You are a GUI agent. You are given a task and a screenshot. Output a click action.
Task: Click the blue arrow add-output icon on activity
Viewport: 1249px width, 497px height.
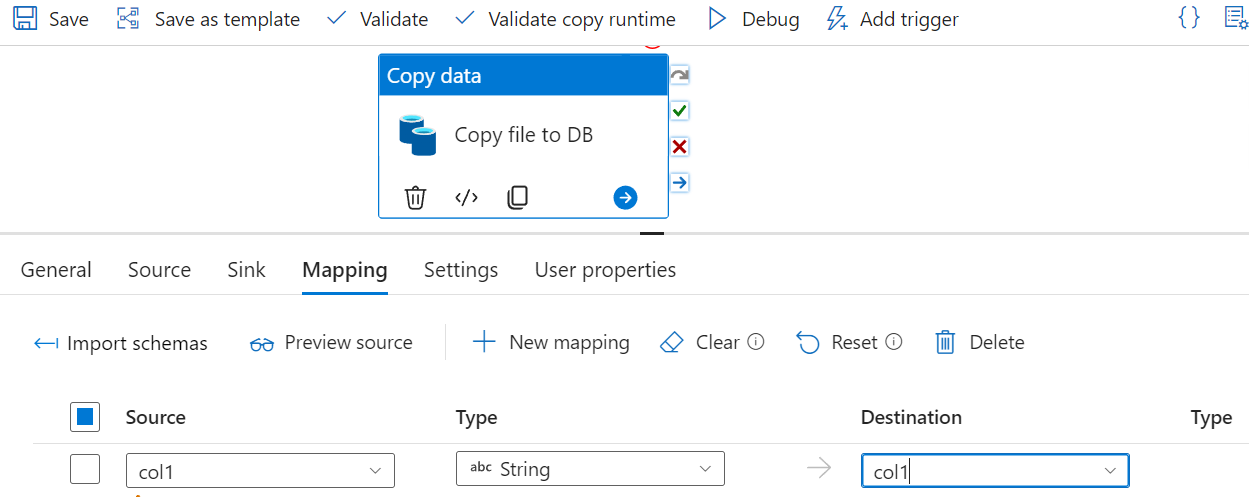click(x=625, y=198)
